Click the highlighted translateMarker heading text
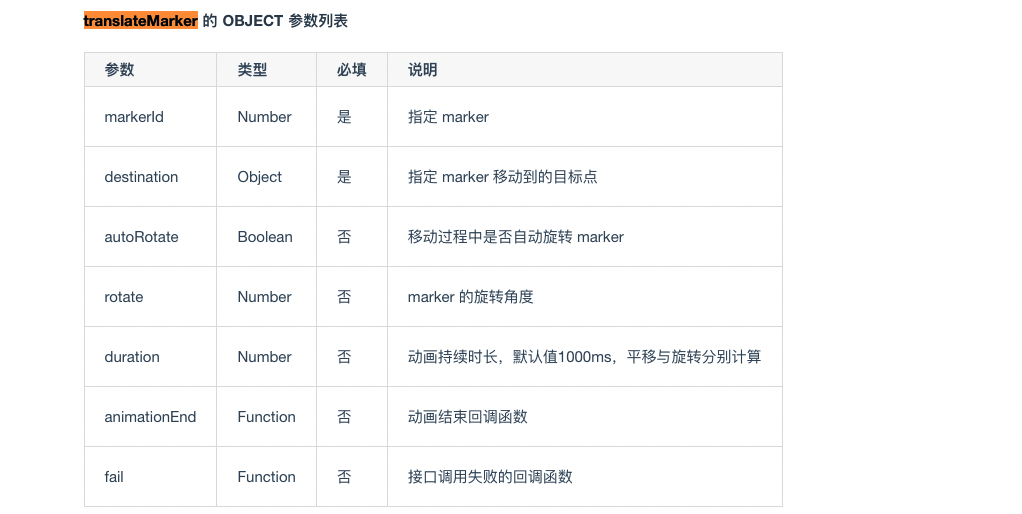1022x514 pixels. click(140, 21)
